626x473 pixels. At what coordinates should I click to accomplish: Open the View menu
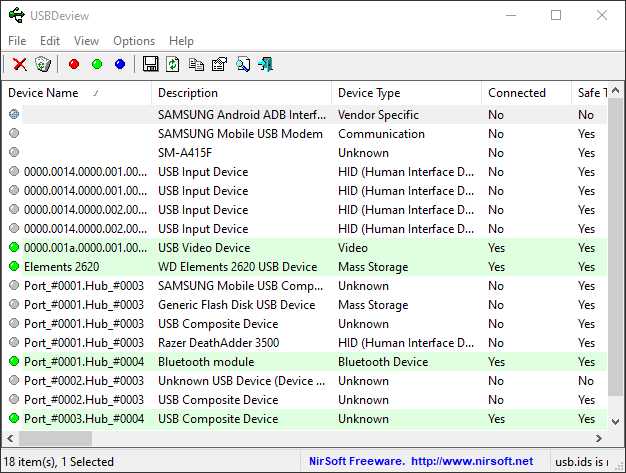[x=86, y=41]
